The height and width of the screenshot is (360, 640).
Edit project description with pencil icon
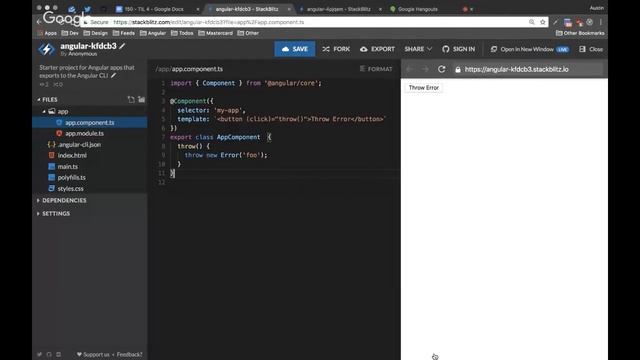(x=113, y=76)
